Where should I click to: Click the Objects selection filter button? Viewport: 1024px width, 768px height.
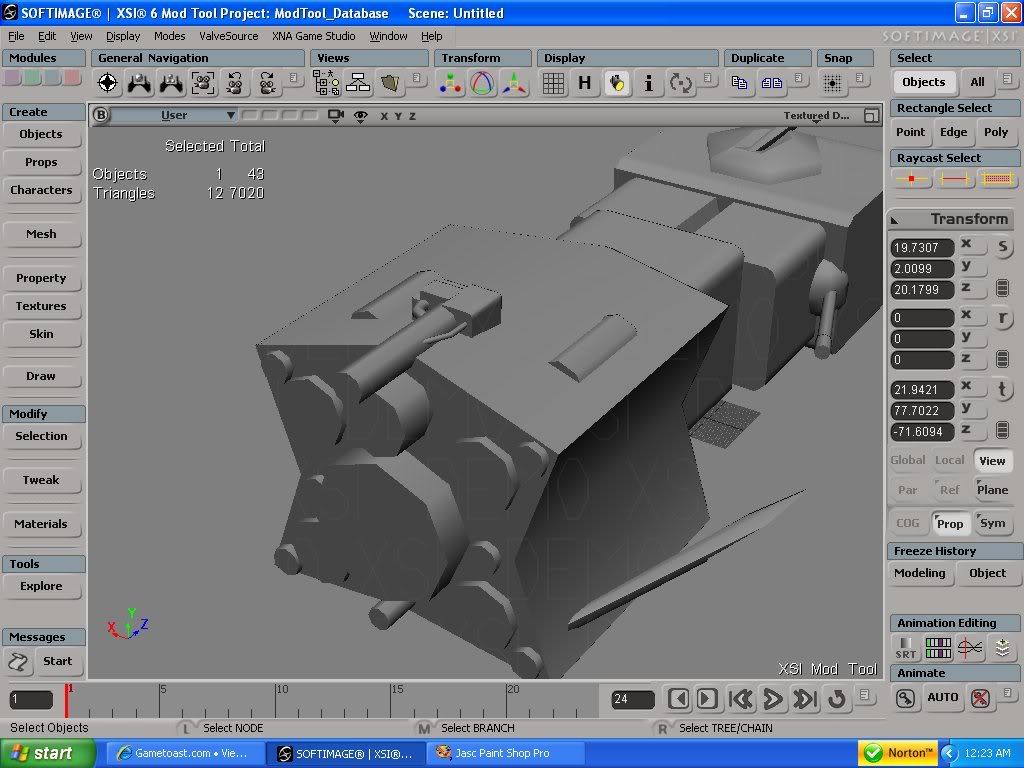[x=923, y=82]
